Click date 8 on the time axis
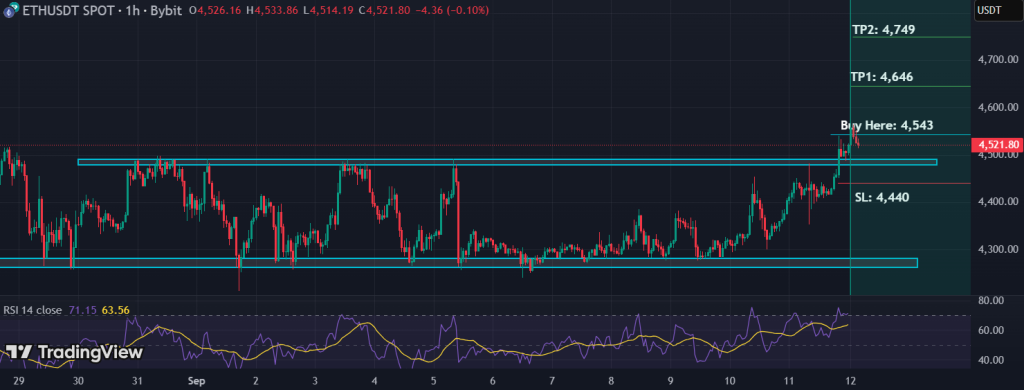1024x390 pixels. [x=611, y=380]
